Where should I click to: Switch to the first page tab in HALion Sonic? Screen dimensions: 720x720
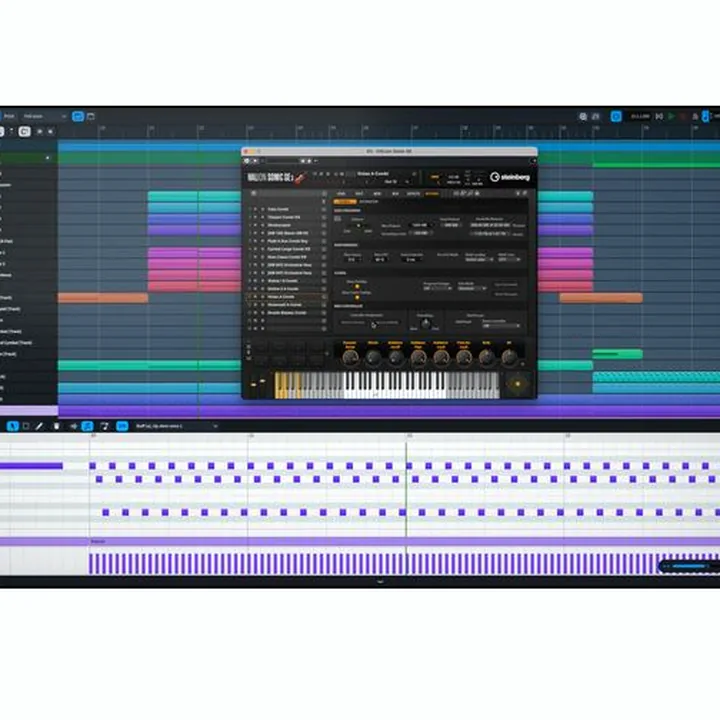[341, 194]
